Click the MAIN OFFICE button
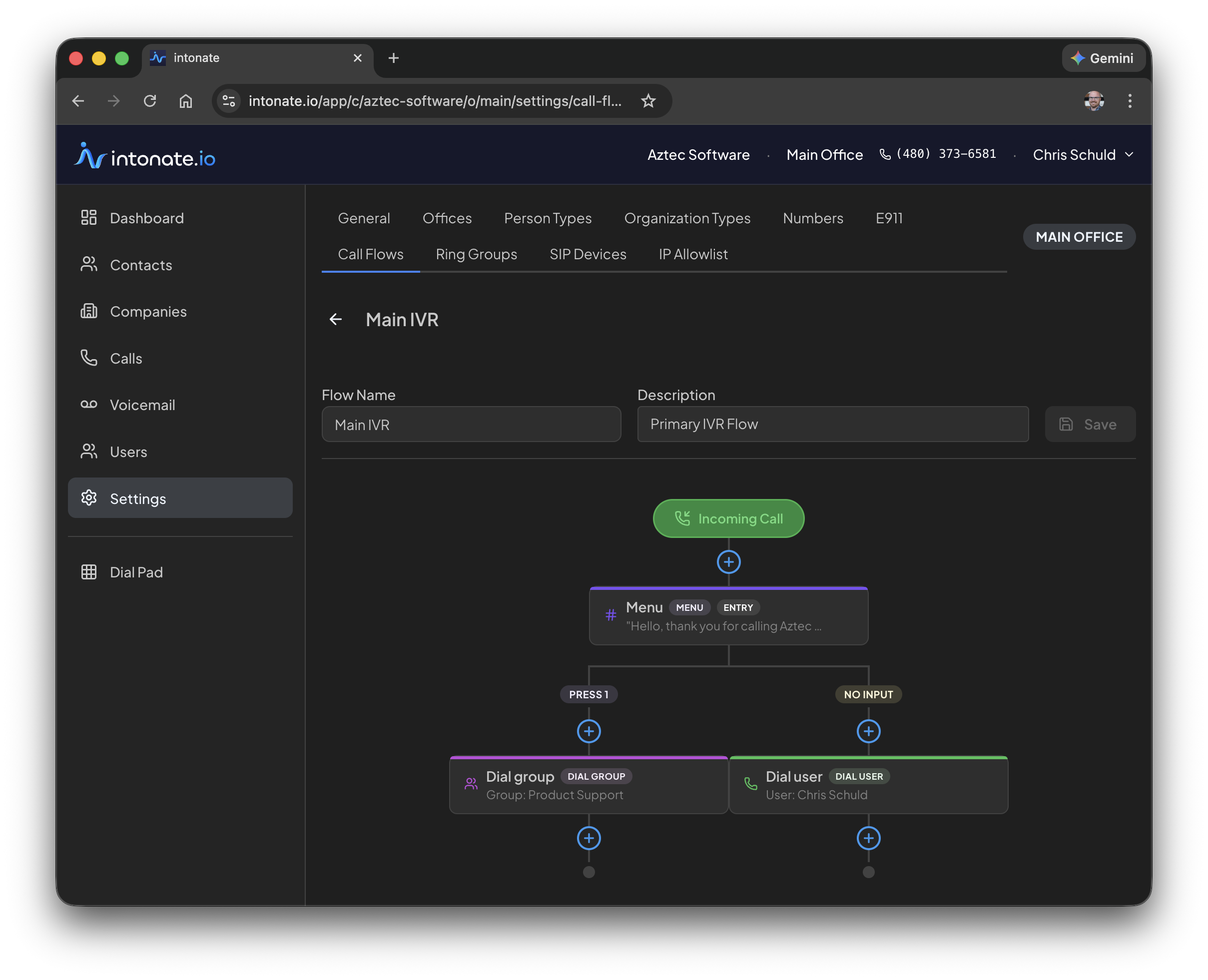This screenshot has width=1208, height=980. (1079, 237)
